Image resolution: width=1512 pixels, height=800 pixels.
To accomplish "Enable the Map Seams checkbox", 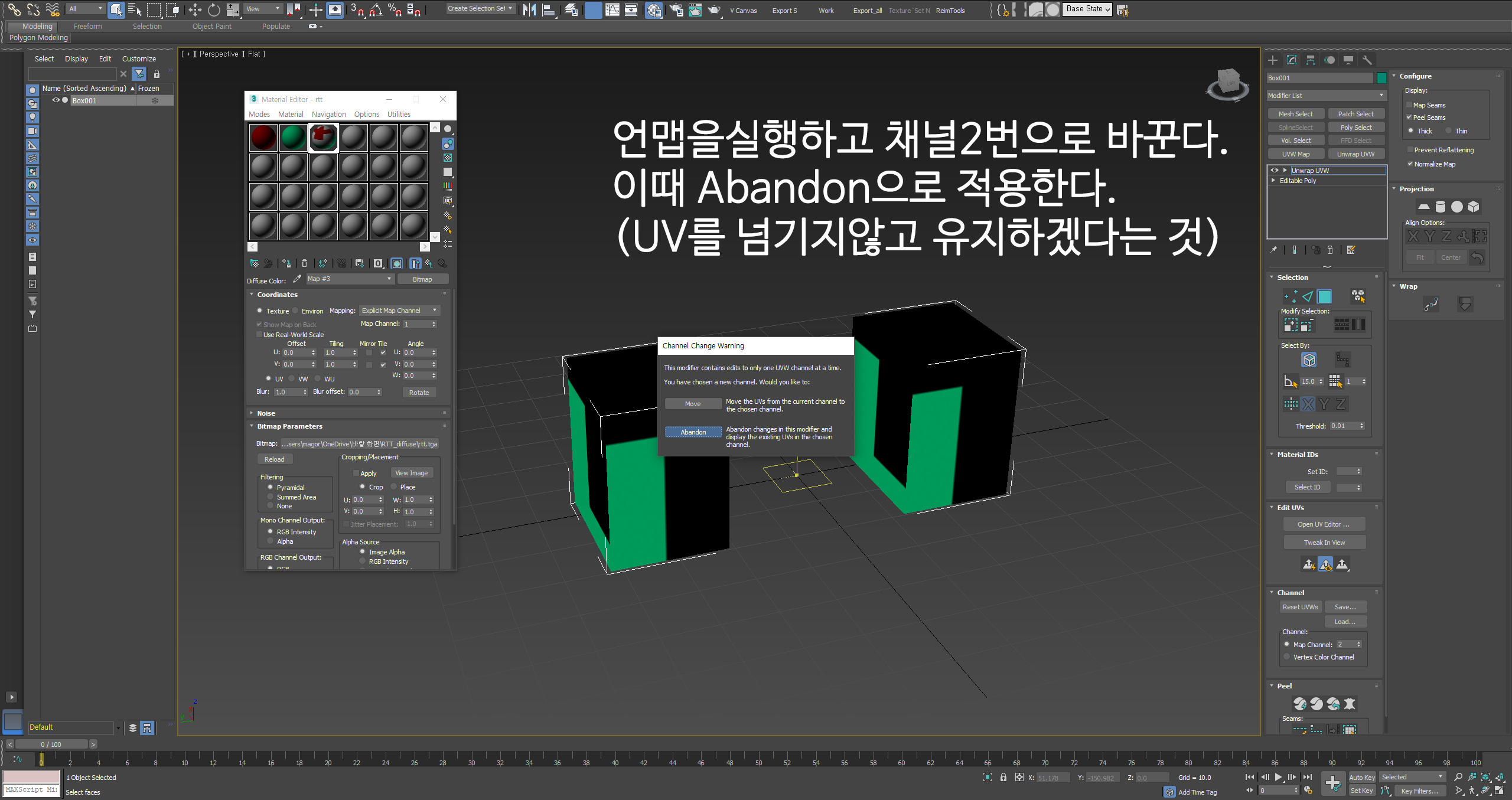I will pyautogui.click(x=1409, y=105).
